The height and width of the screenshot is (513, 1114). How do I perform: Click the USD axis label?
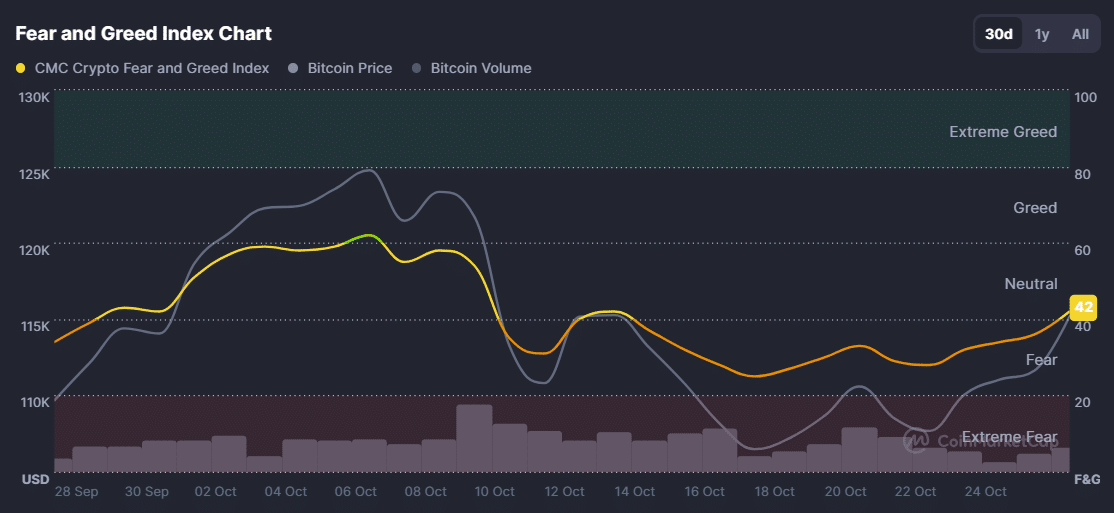pos(36,480)
